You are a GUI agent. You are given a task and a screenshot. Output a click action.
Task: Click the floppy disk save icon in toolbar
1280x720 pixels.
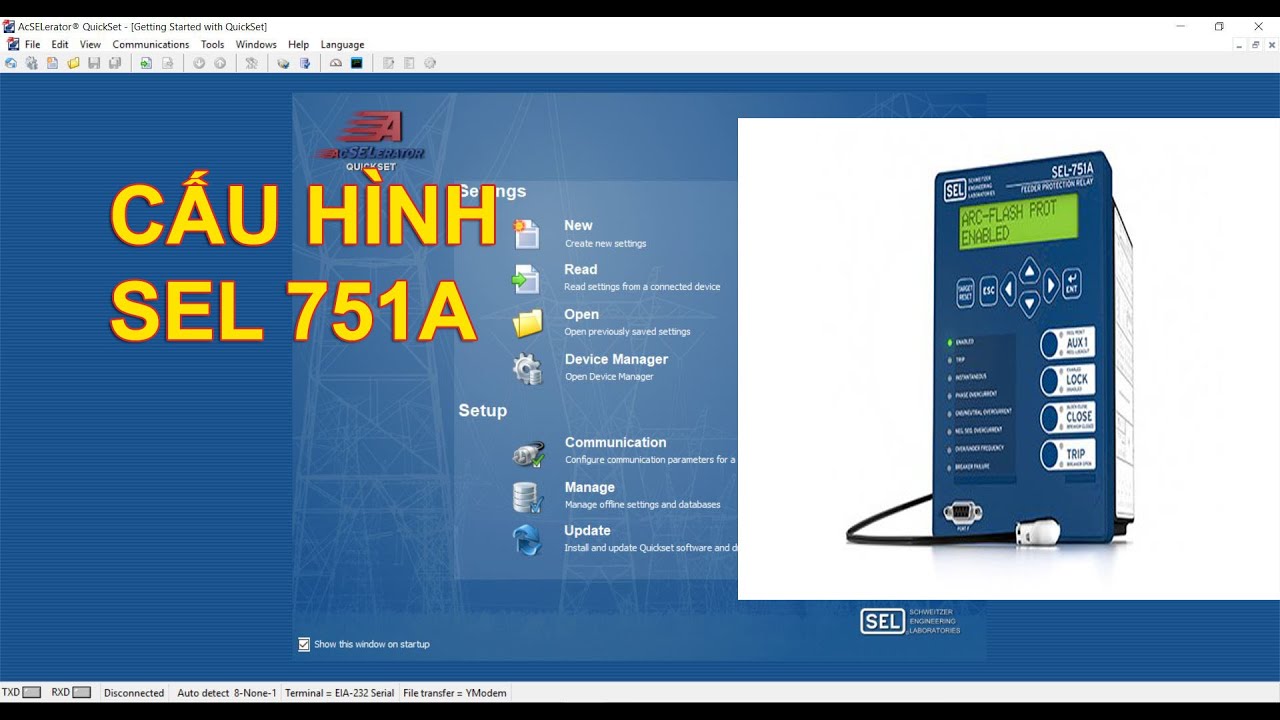click(x=94, y=63)
